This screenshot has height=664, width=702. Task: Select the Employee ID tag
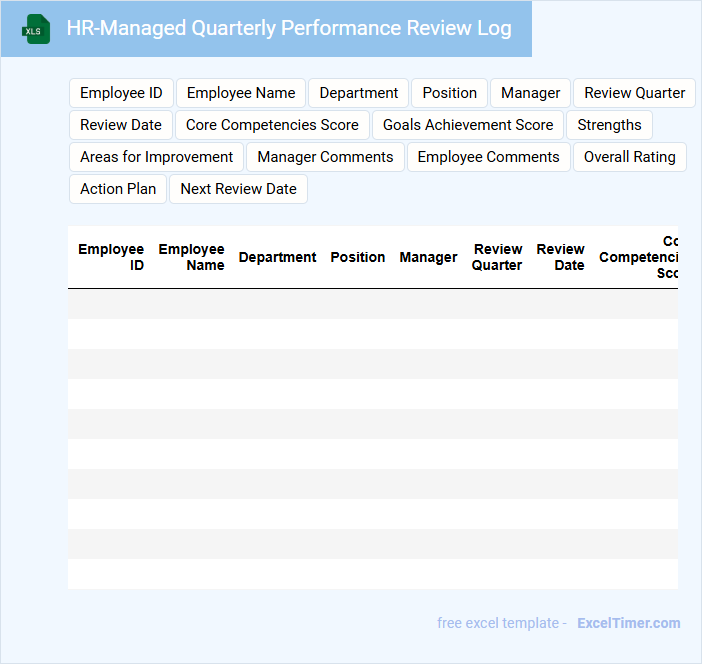point(121,93)
